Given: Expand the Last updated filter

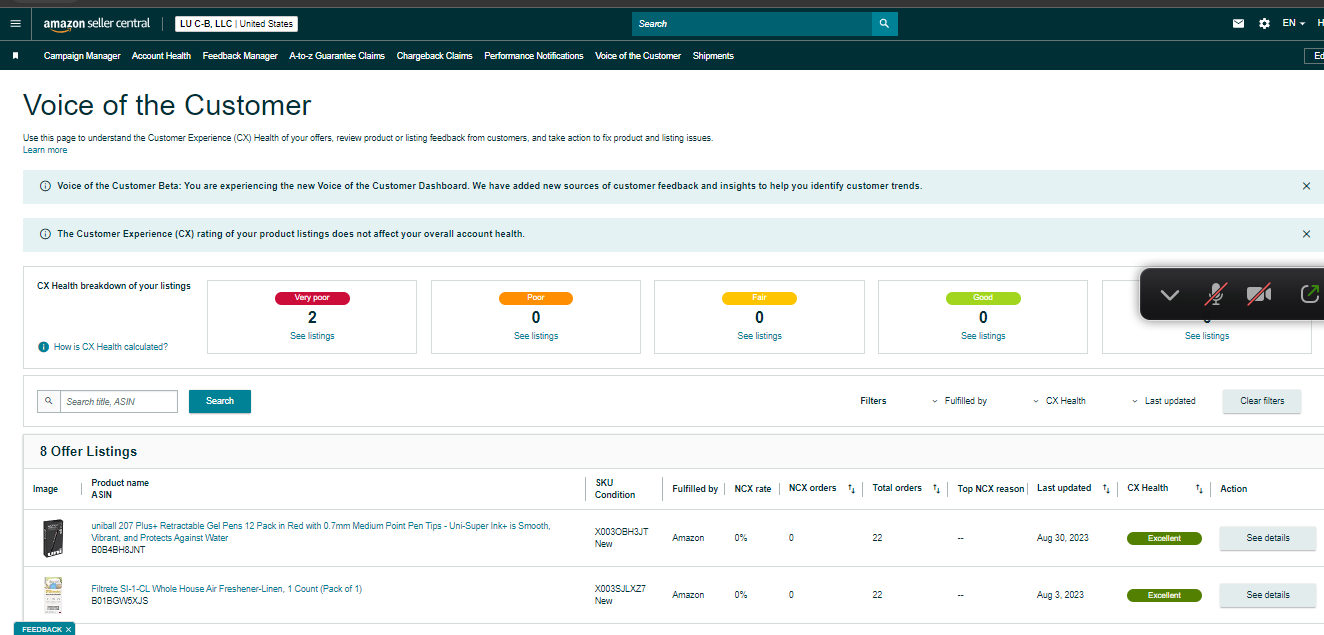Looking at the screenshot, I should click(x=1164, y=401).
